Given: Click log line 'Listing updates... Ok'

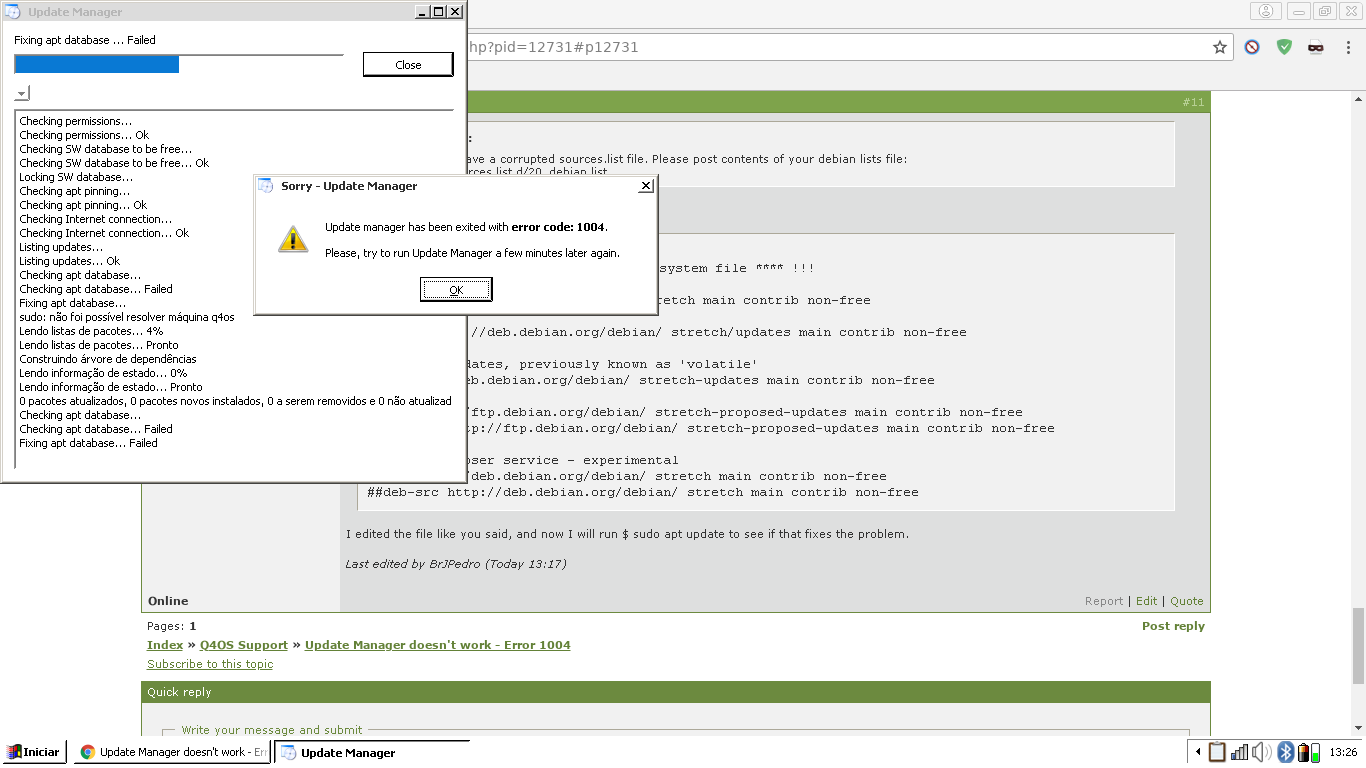Looking at the screenshot, I should pyautogui.click(x=69, y=261).
